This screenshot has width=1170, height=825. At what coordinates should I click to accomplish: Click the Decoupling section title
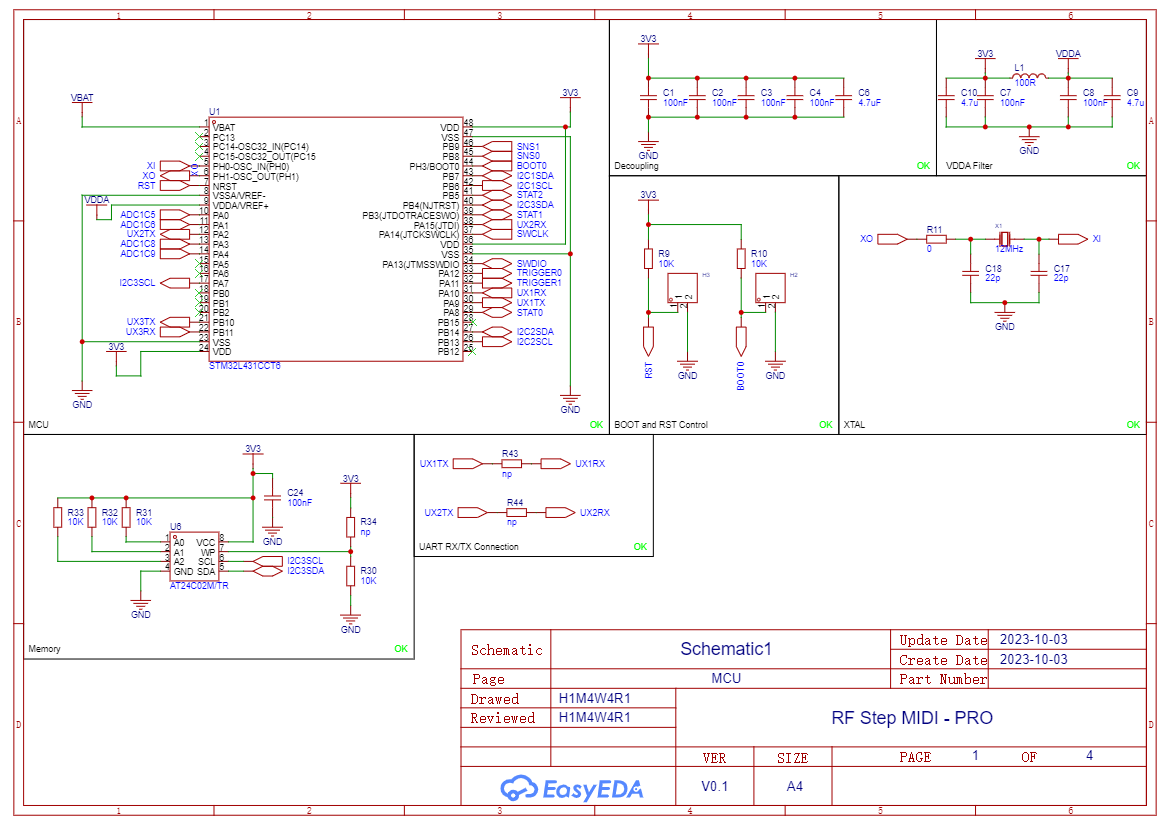(636, 166)
